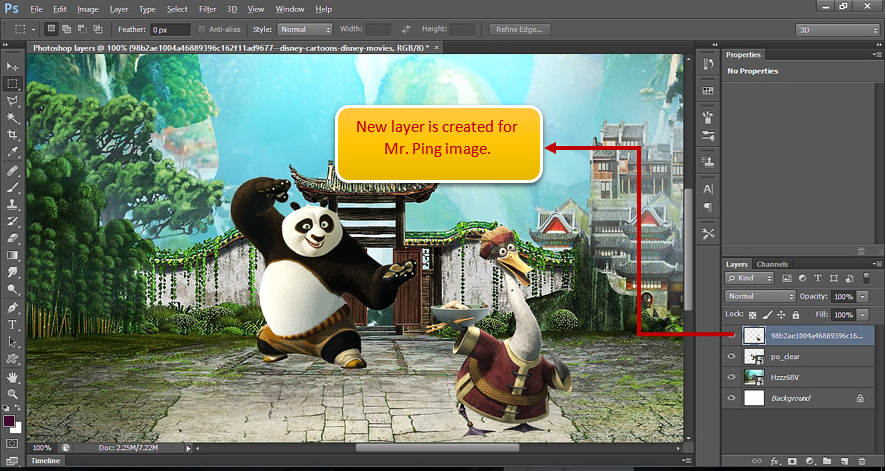
Task: Select the Magic Wand tool
Action: point(12,117)
